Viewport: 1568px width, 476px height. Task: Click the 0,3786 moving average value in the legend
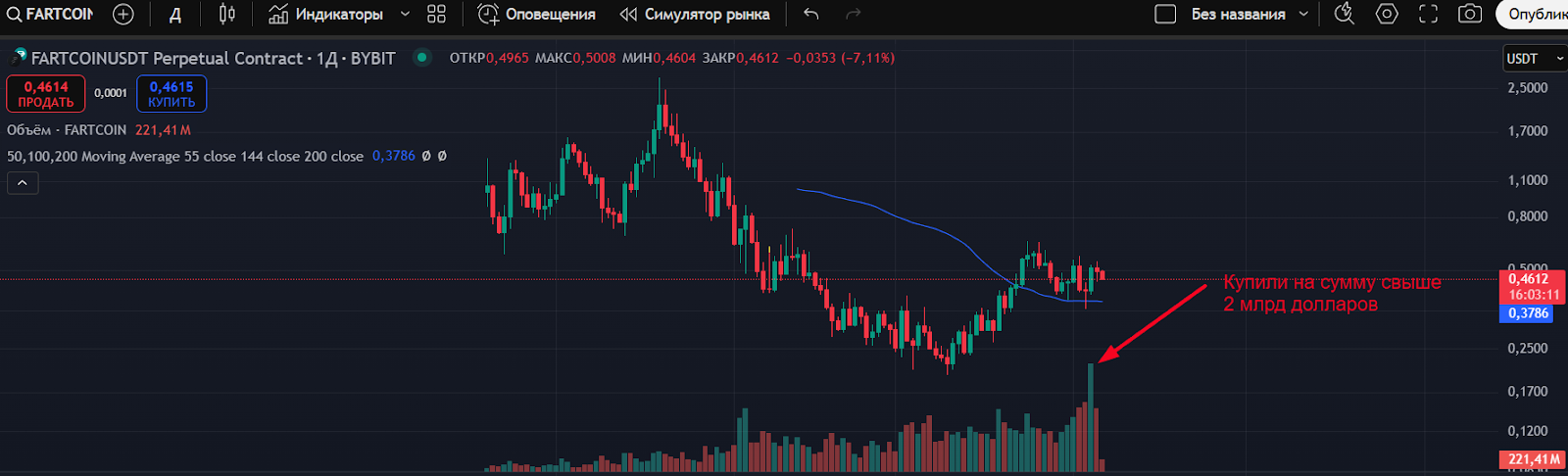[394, 156]
